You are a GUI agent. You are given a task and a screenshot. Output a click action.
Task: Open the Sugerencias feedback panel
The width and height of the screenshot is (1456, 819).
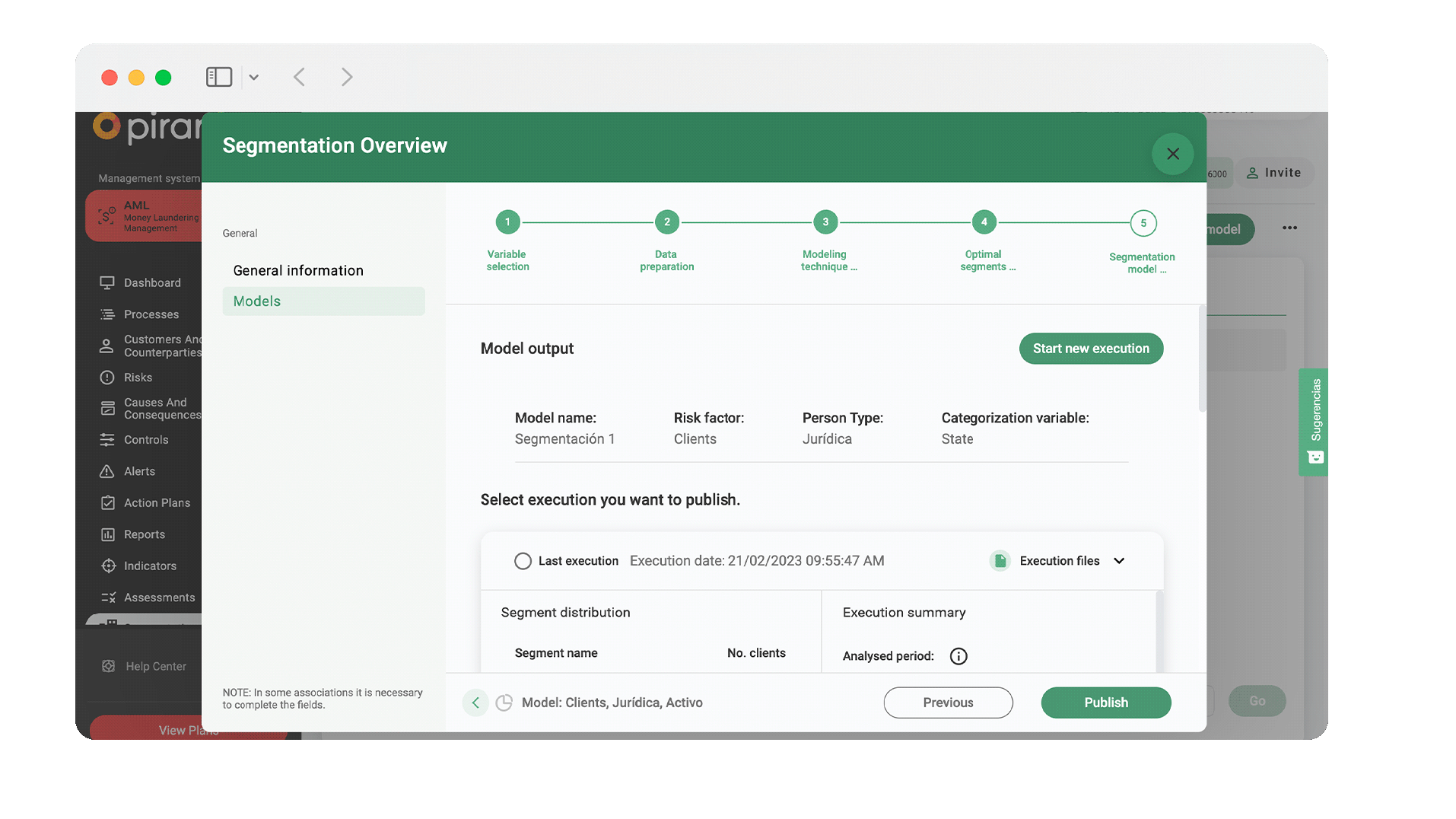(1312, 422)
